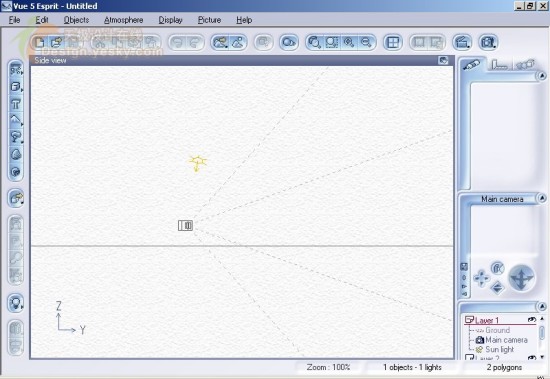Toggle Layer 1 visibility eye icon
Screen dimensions: 550x379
532,320
